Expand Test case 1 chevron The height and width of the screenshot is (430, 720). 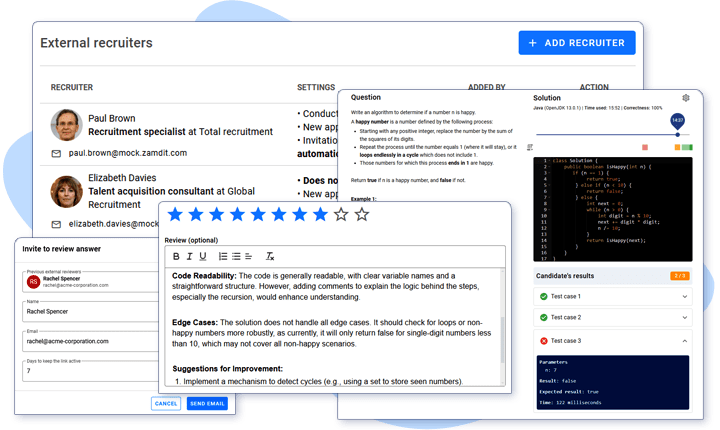pos(685,297)
